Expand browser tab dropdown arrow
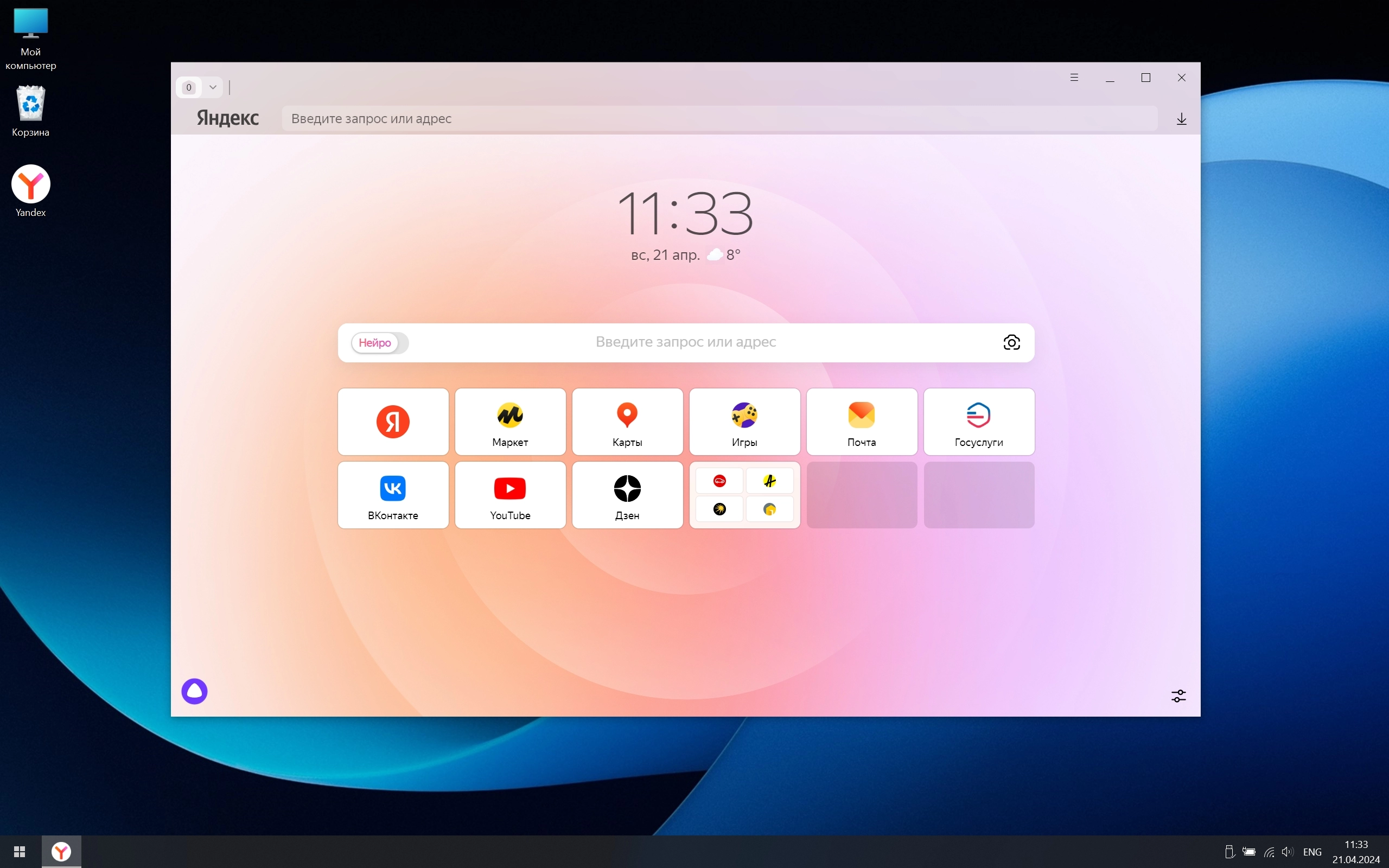 (212, 88)
